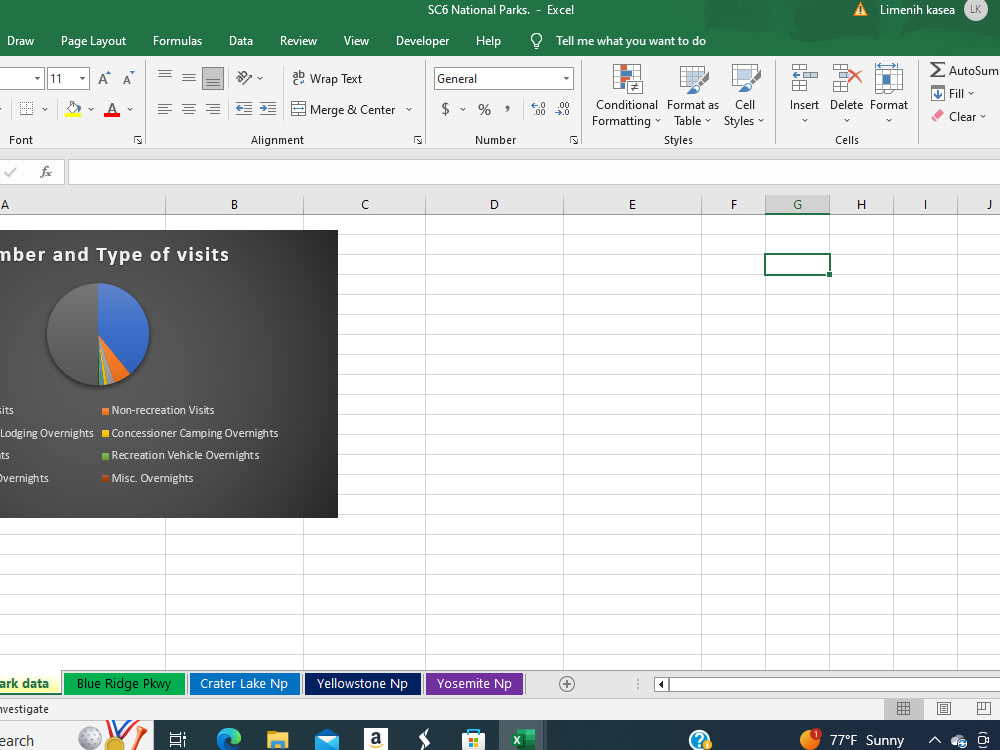The image size is (1000, 750).
Task: Open the font size dropdown
Action: [x=82, y=78]
